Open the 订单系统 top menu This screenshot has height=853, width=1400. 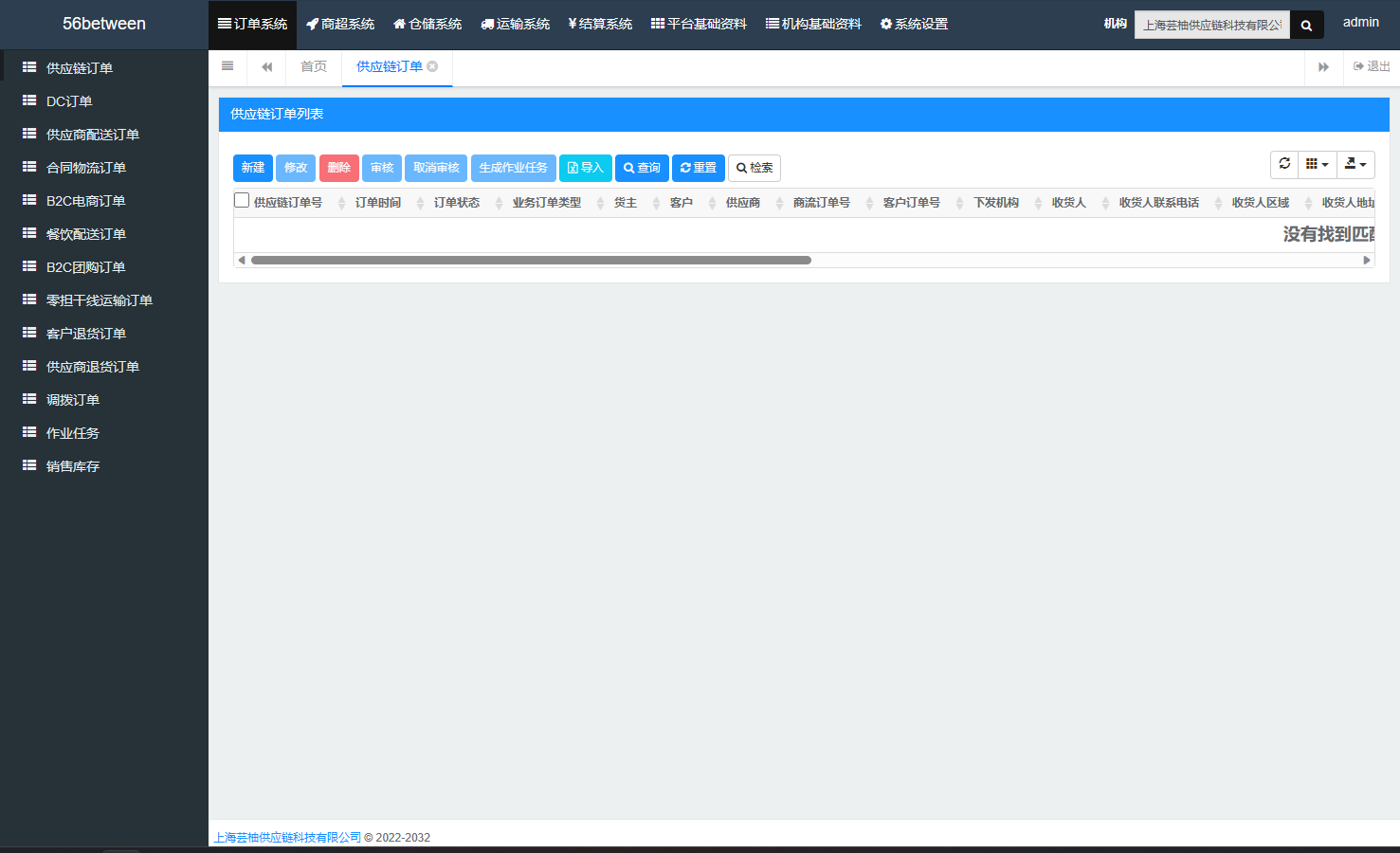click(x=252, y=24)
